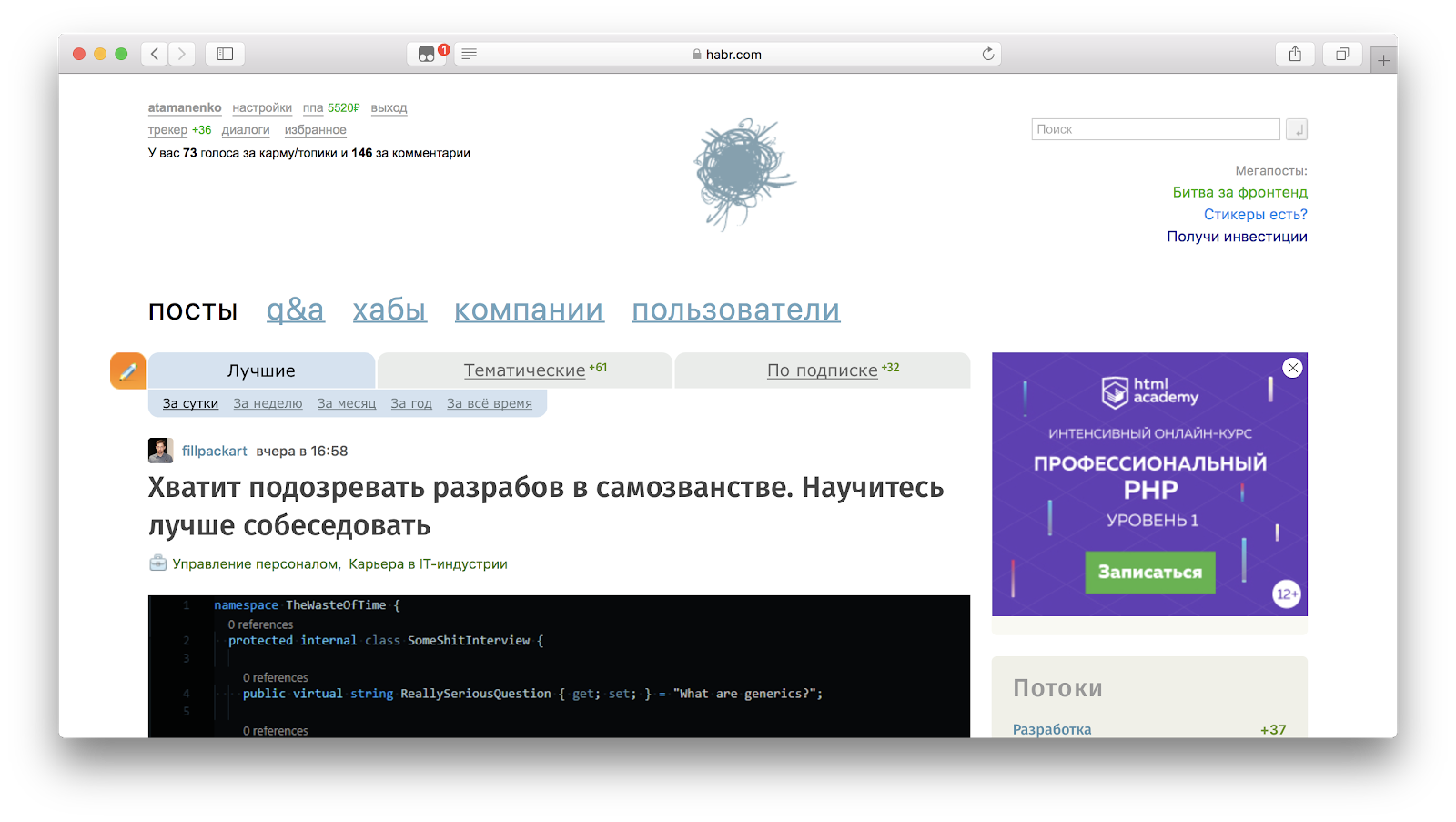This screenshot has height=822, width=1456.
Task: Filter posts За неделю
Action: [268, 403]
